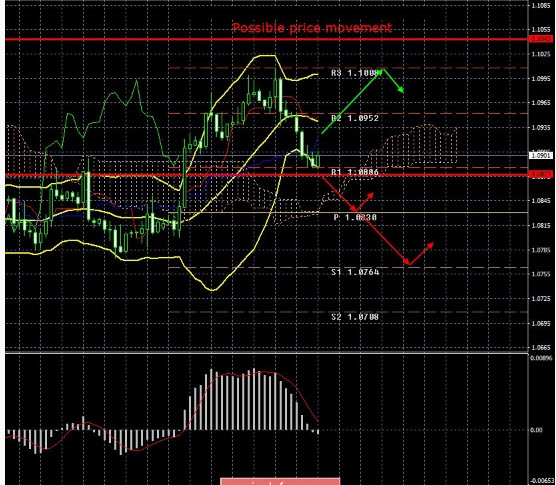Select the tallest MACD histogram bar

coord(254,399)
